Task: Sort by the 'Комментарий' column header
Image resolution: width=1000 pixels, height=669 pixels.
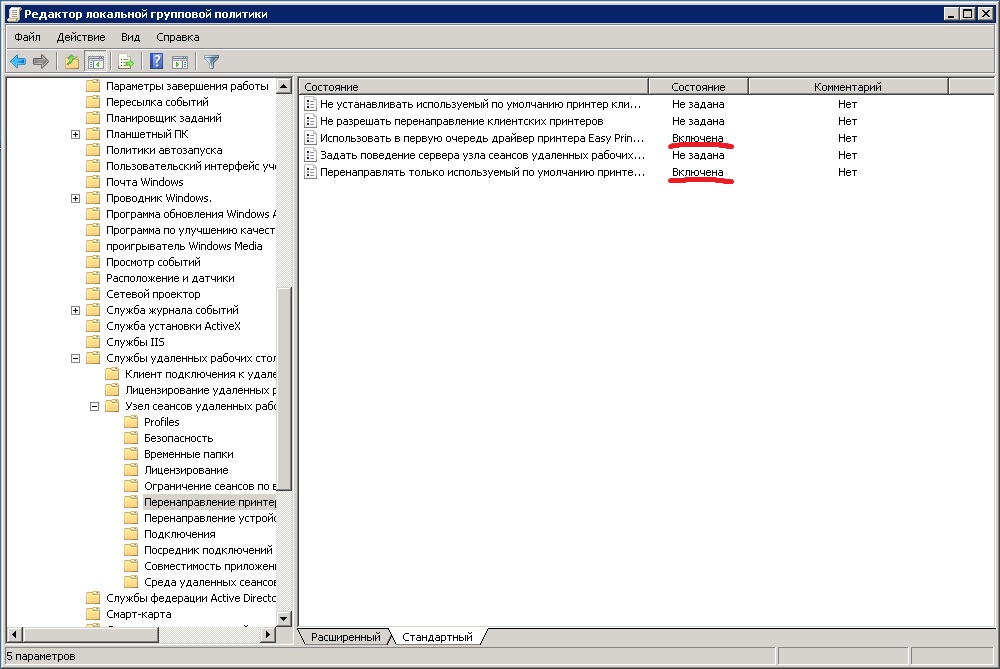Action: click(848, 87)
